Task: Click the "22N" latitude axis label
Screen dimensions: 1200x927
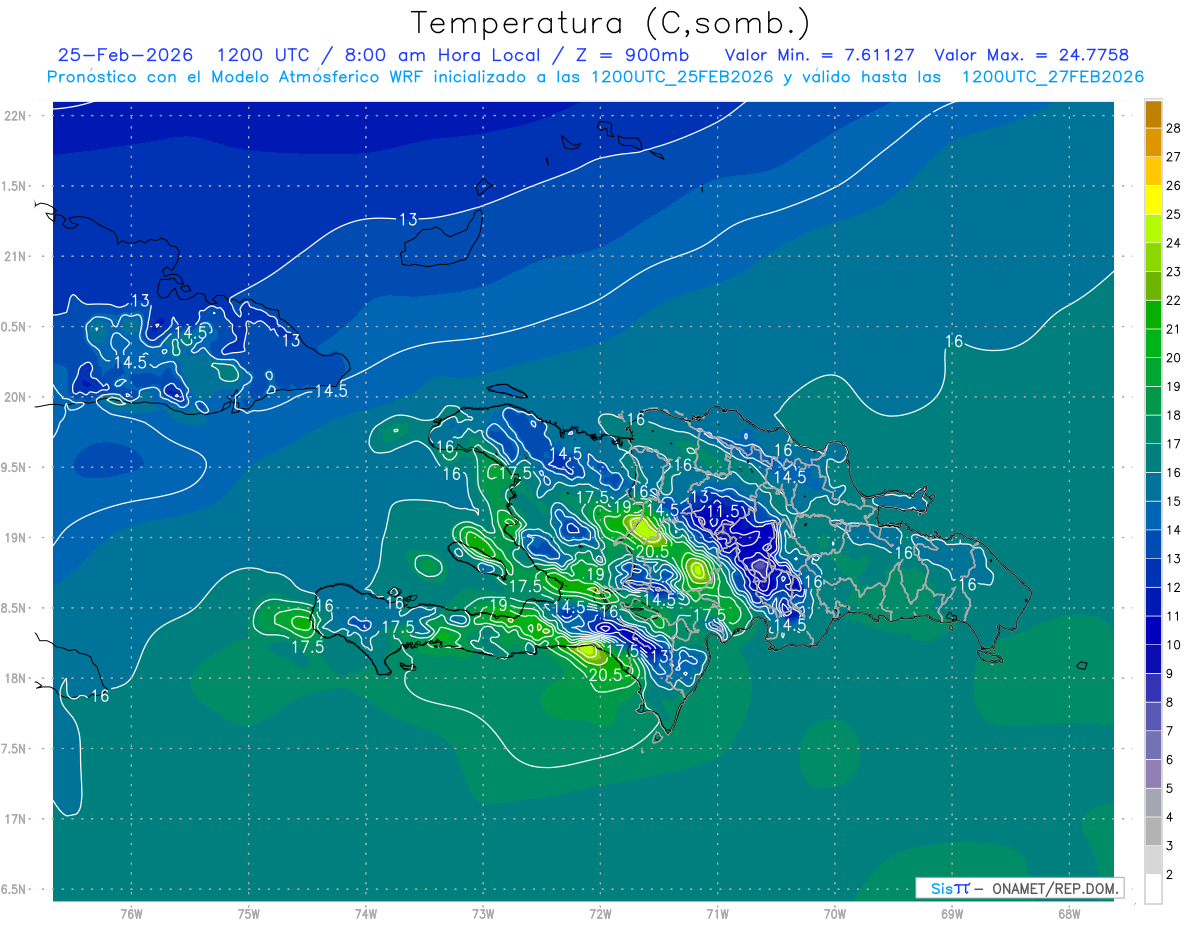Action: point(15,115)
